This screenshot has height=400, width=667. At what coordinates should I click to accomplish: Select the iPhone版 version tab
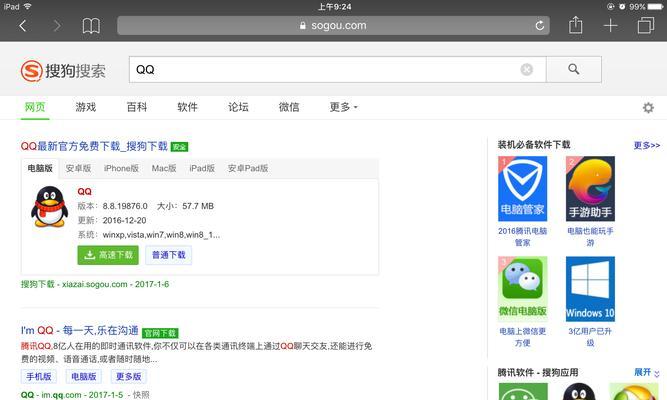tap(121, 169)
